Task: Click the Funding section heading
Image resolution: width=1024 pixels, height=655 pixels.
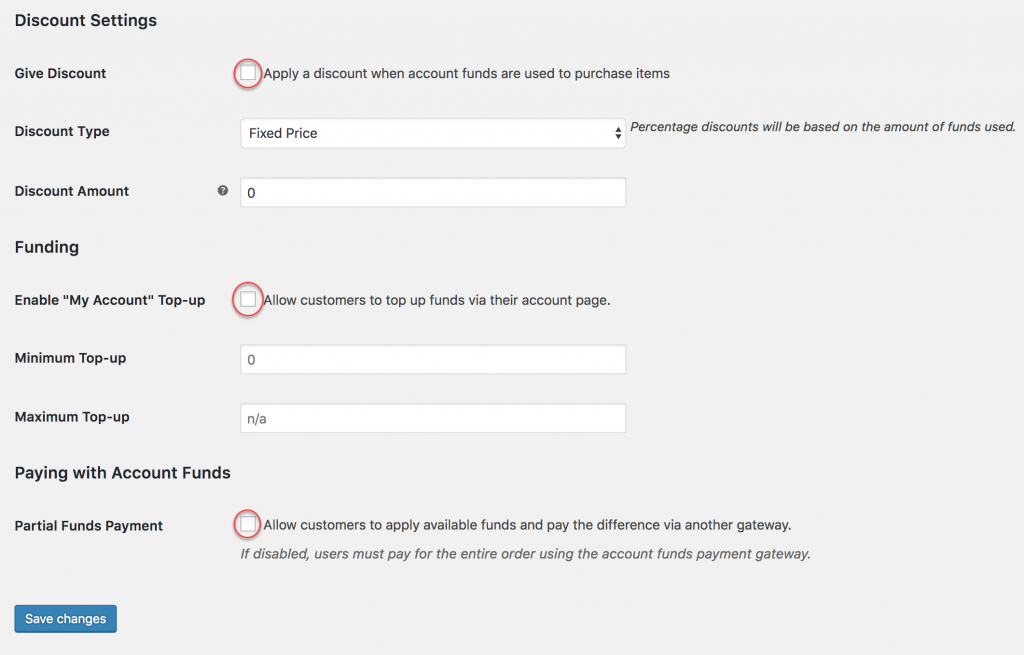Action: [46, 247]
